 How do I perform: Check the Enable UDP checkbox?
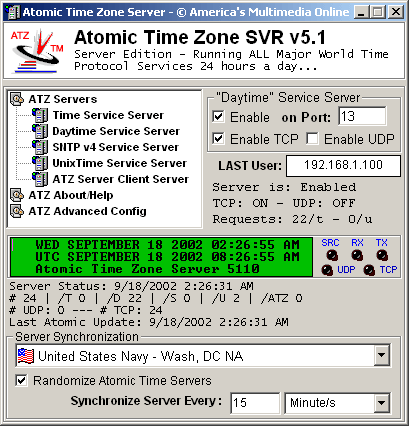(312, 138)
